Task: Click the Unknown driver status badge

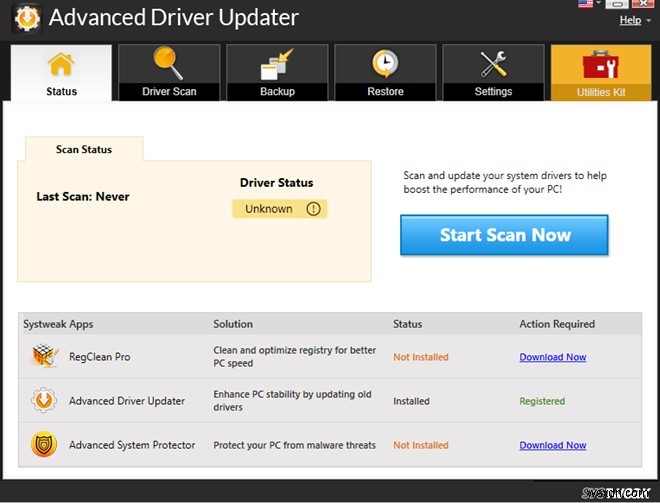Action: 279,209
